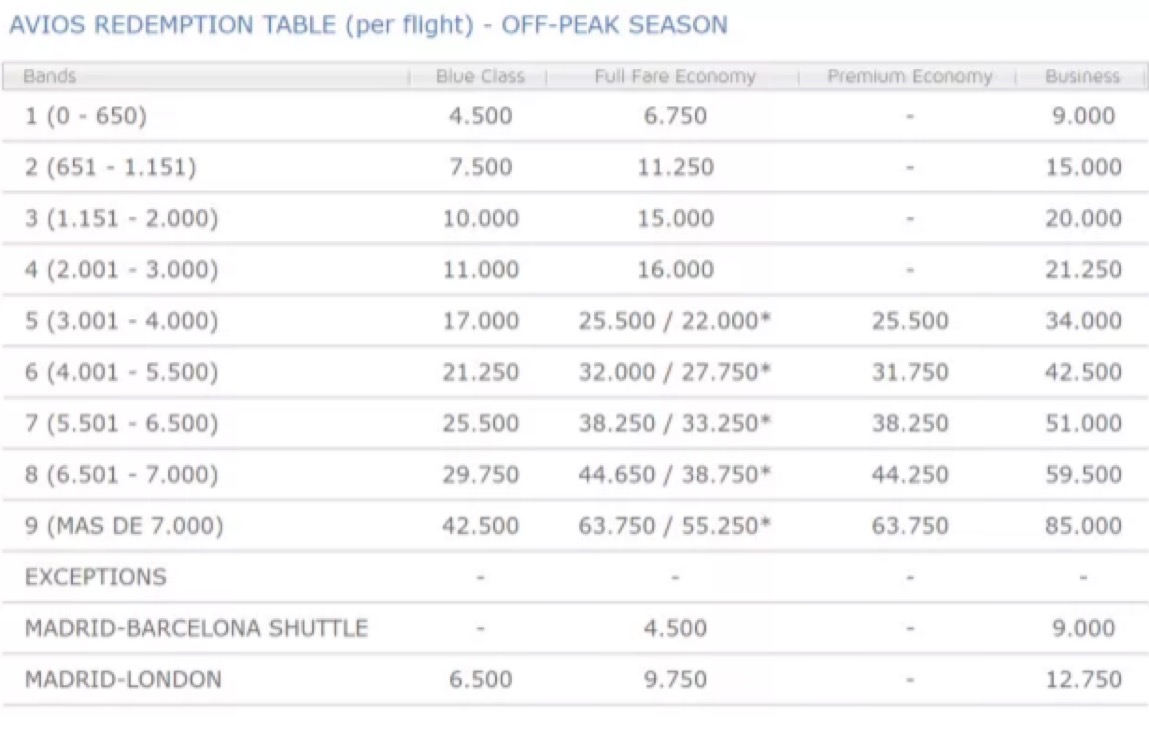Select the 3 (1.151 - 2.000) band label
Viewport: 1149px width, 747px height.
pyautogui.click(x=122, y=218)
